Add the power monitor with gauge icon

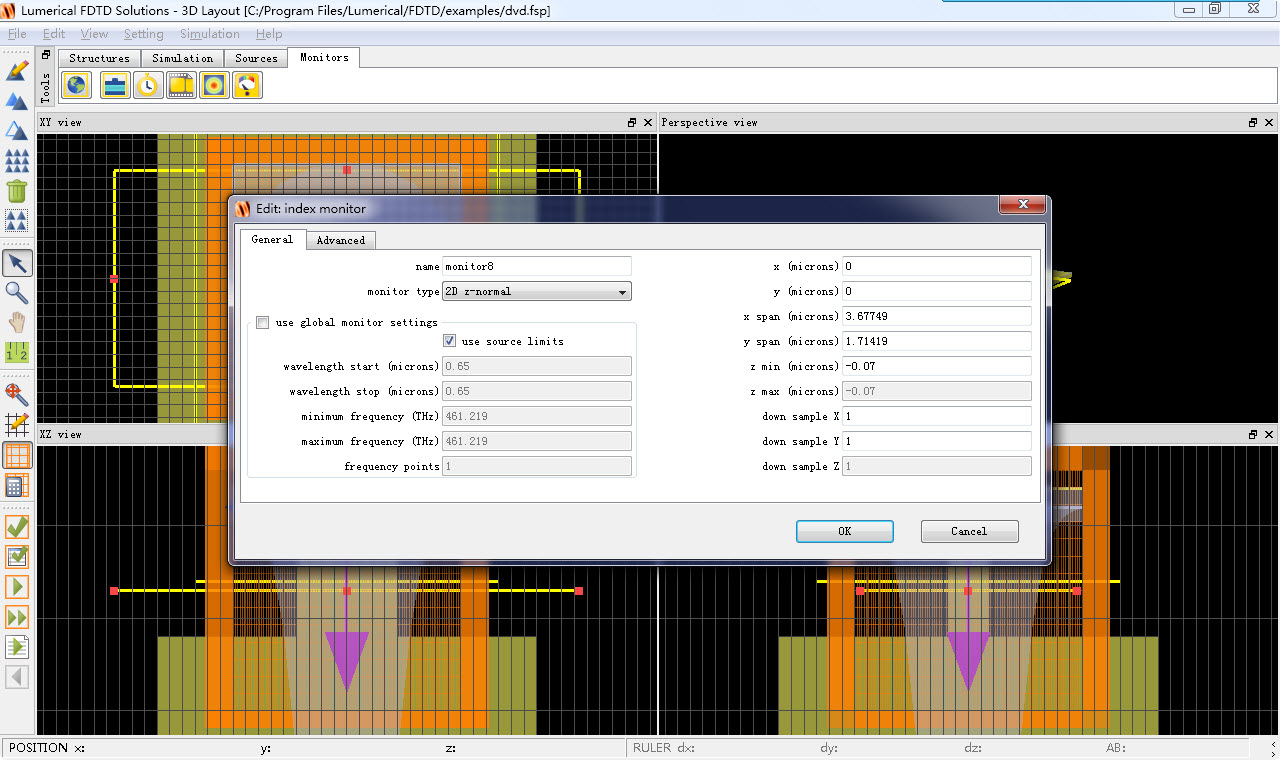click(x=247, y=85)
